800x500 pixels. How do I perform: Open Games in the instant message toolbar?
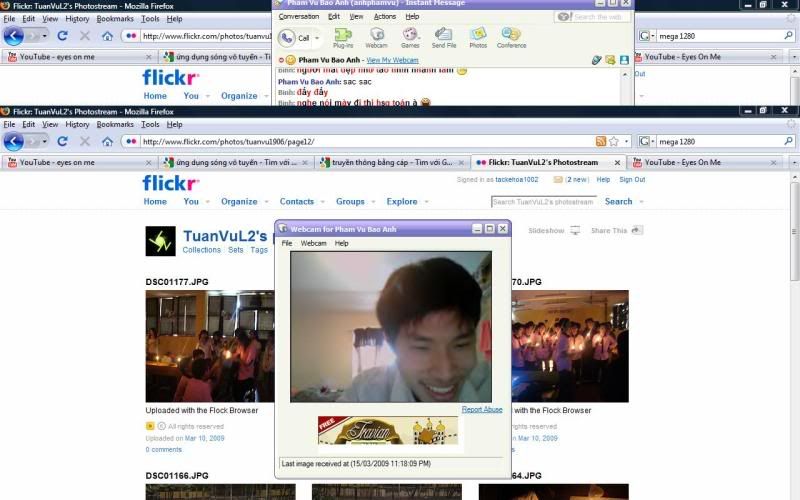(410, 37)
